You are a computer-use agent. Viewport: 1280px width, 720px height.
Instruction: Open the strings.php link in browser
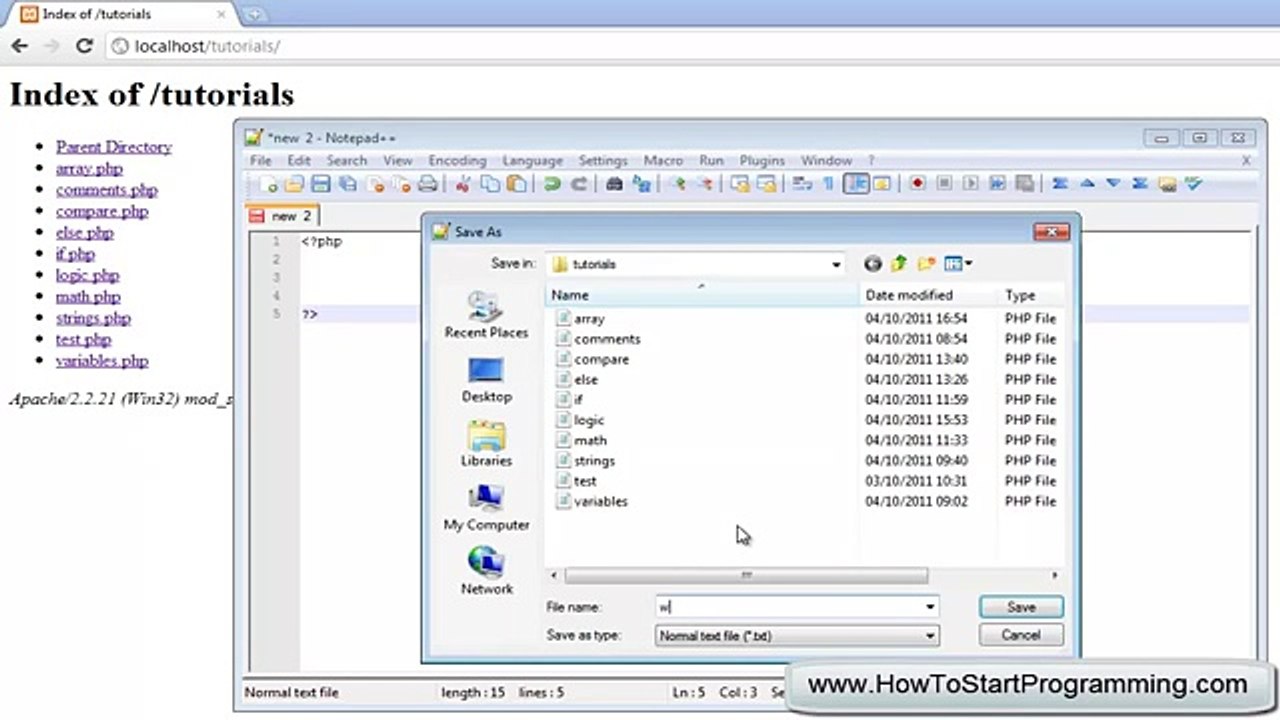click(x=93, y=318)
